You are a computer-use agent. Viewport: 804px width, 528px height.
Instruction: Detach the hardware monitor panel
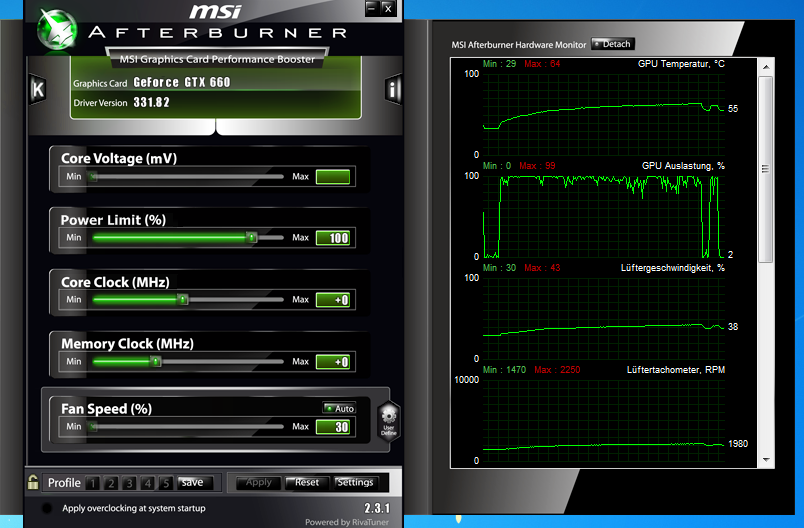[613, 44]
